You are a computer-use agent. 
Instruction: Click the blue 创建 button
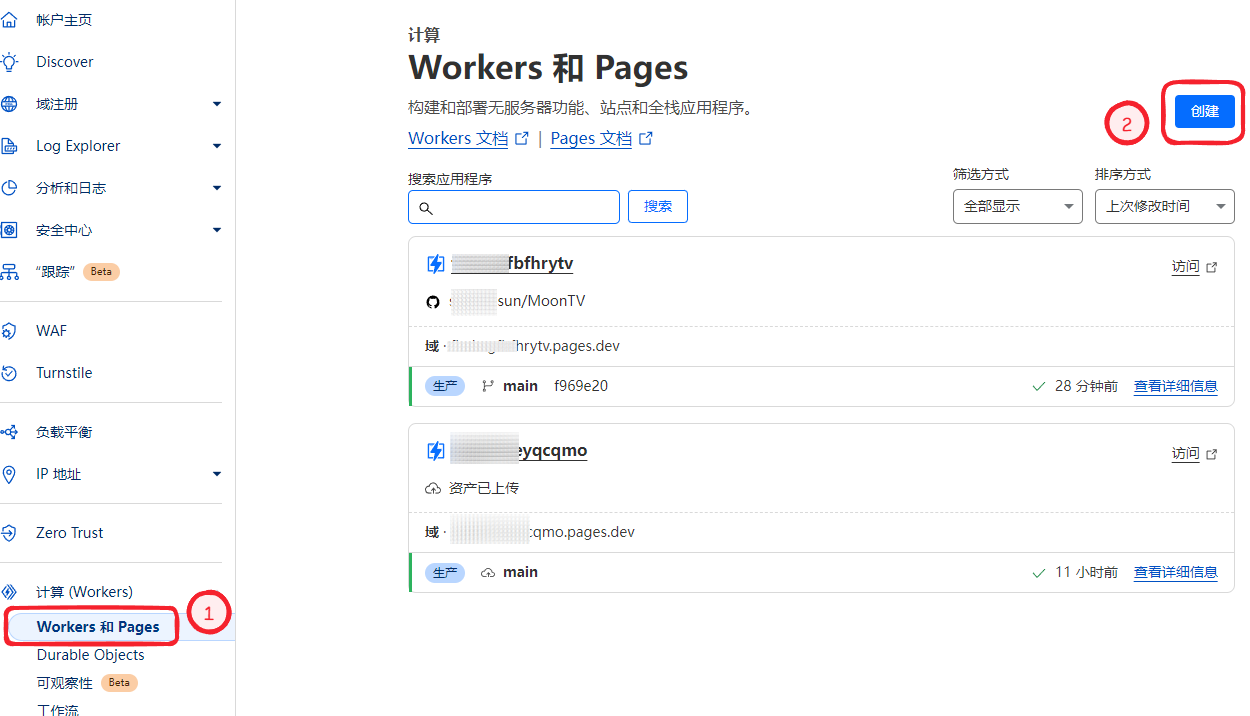click(1205, 111)
